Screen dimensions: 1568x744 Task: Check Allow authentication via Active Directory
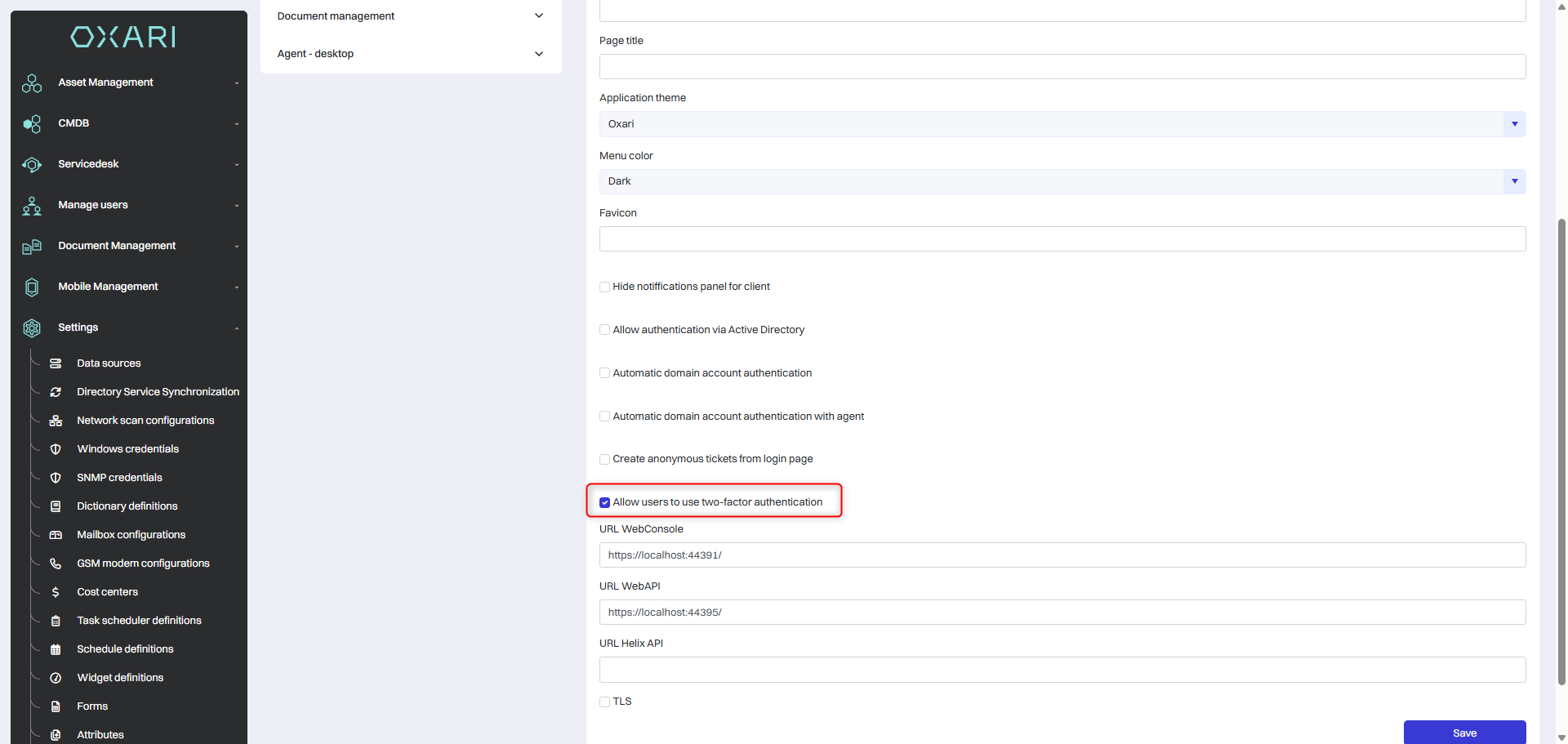(x=605, y=330)
